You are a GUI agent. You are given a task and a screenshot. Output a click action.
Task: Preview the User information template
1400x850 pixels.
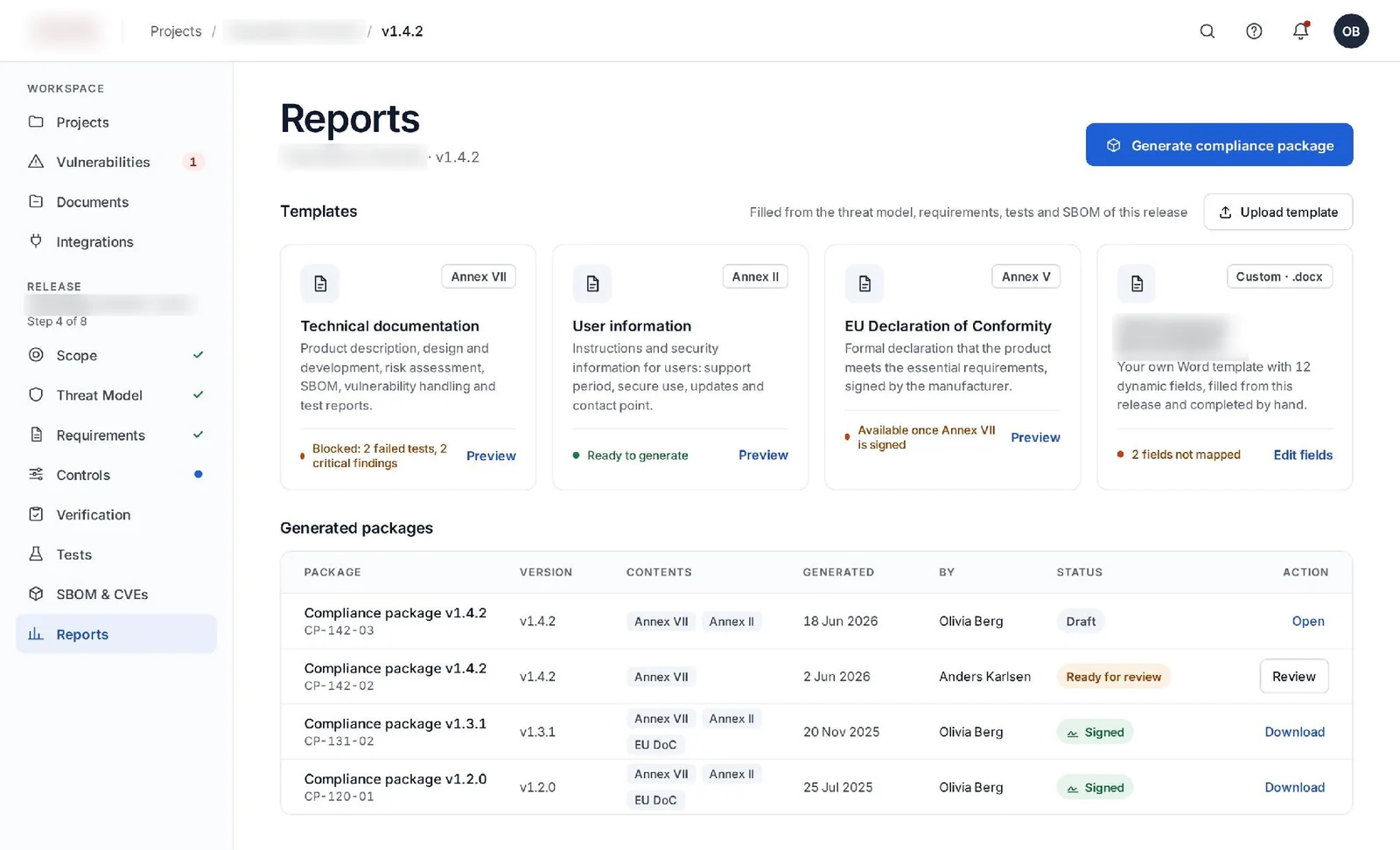pyautogui.click(x=763, y=455)
